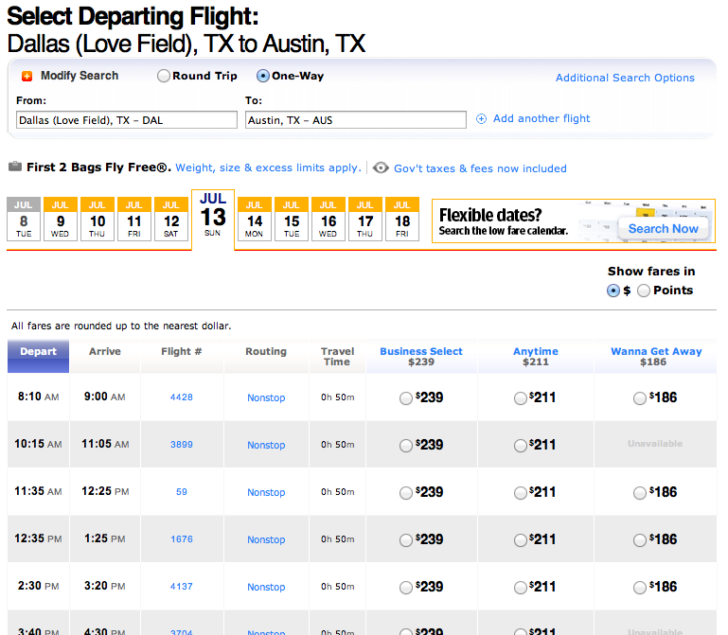
Task: Click the 9:00 AM arrival time cell
Action: pos(104,397)
